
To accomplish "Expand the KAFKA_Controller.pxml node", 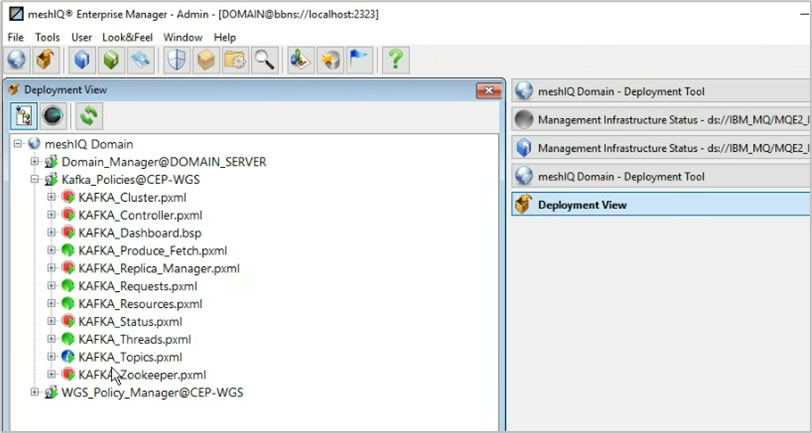I will point(51,214).
